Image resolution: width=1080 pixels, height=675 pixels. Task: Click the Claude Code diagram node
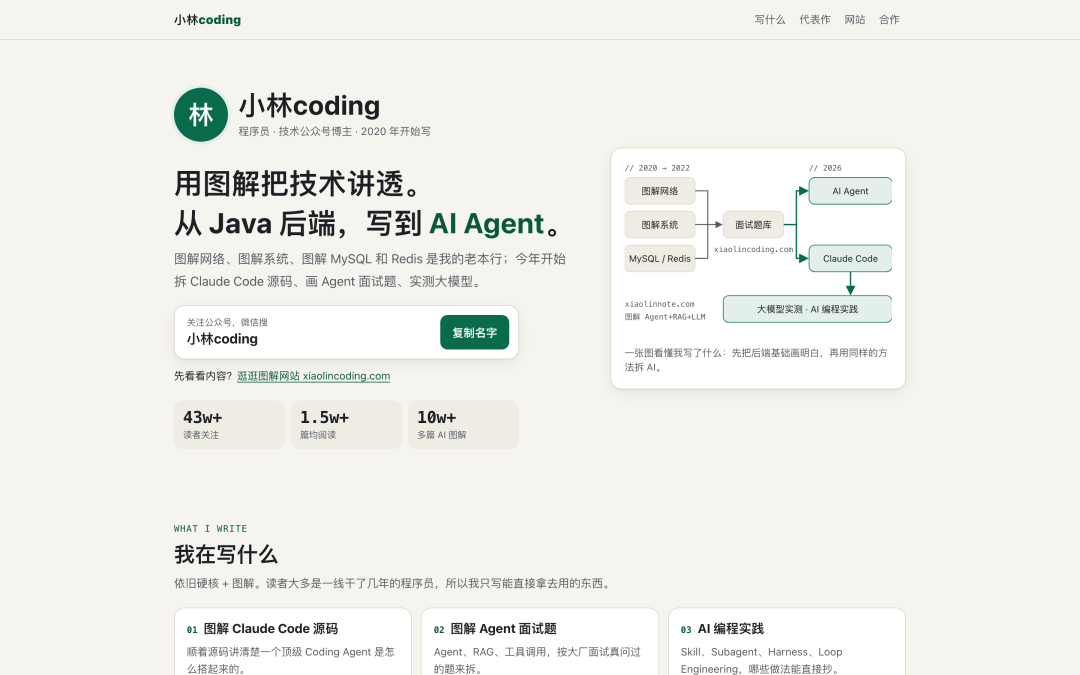(x=850, y=258)
